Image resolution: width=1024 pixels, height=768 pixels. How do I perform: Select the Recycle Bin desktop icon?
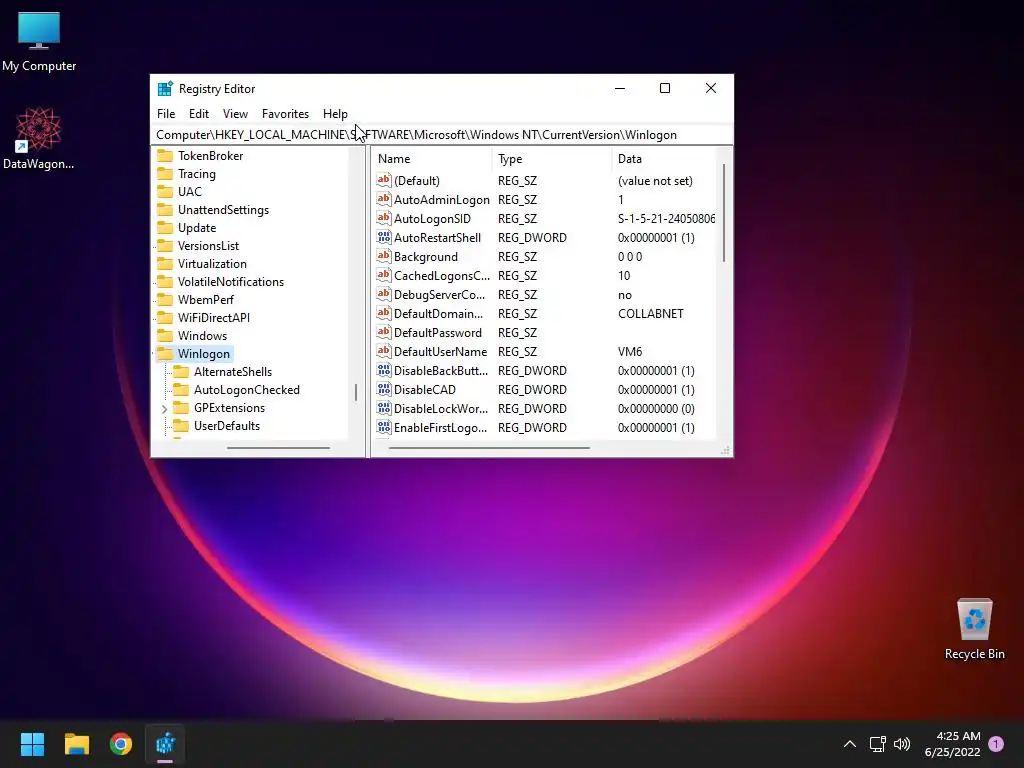click(x=974, y=629)
